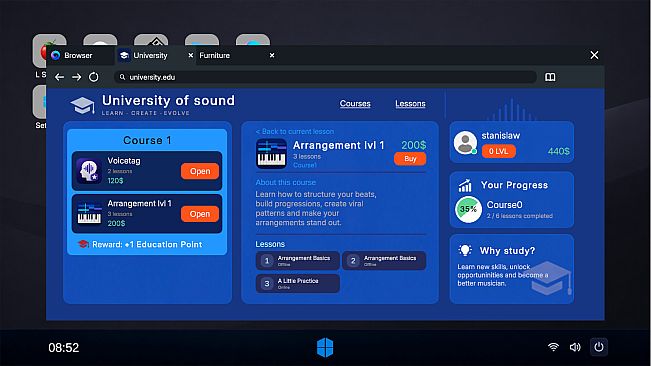Image resolution: width=651 pixels, height=366 pixels.
Task: Click the Course 1 heading
Action: (147, 141)
